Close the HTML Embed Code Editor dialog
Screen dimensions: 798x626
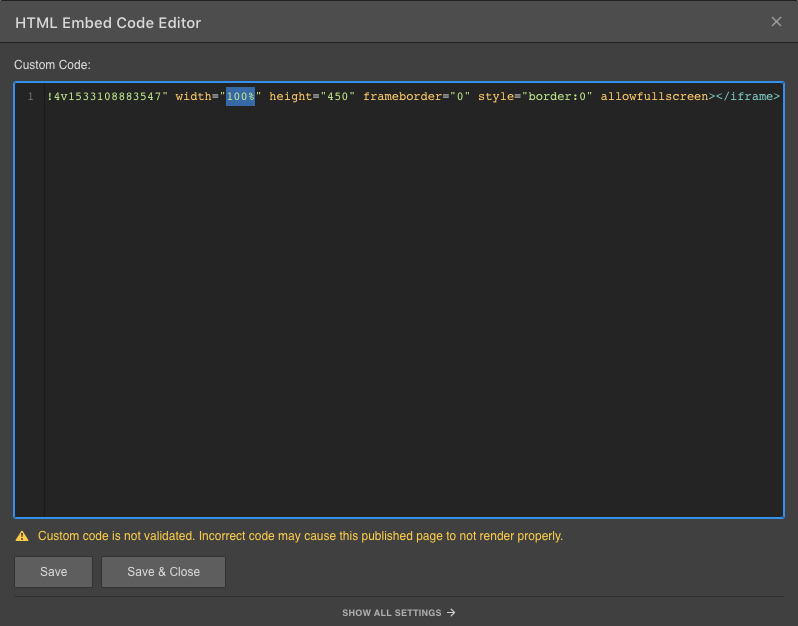click(x=776, y=22)
